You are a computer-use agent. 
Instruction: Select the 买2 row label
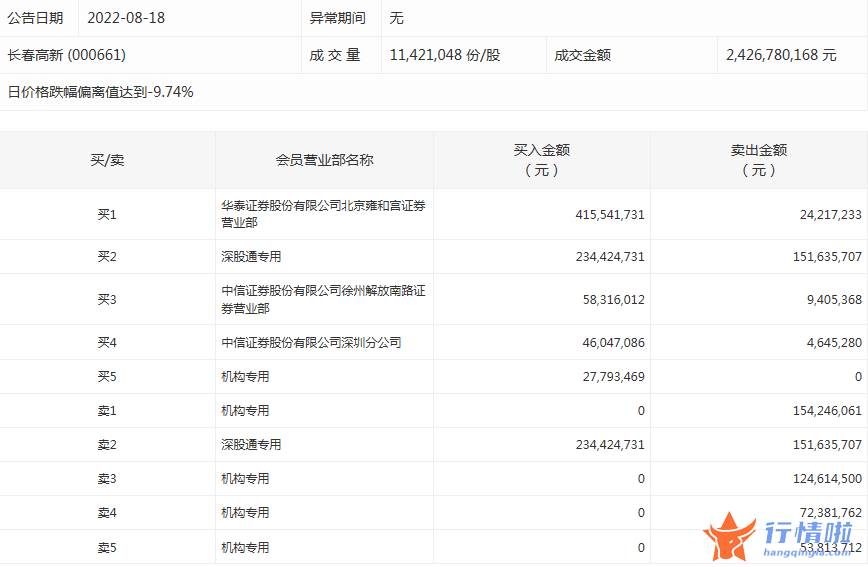tap(107, 256)
